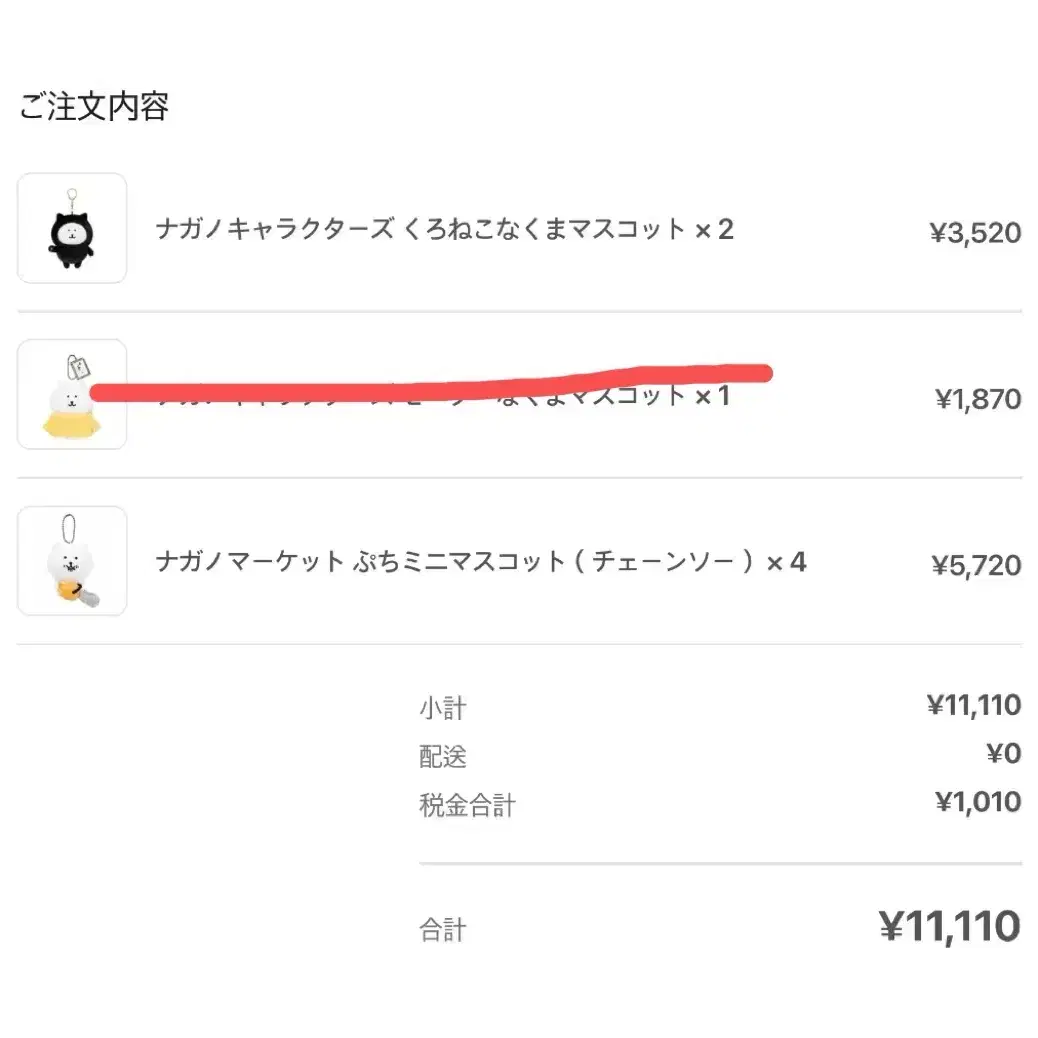Click the subtotal amount beside 小計
Image resolution: width=1038 pixels, height=1038 pixels.
pyautogui.click(x=973, y=706)
